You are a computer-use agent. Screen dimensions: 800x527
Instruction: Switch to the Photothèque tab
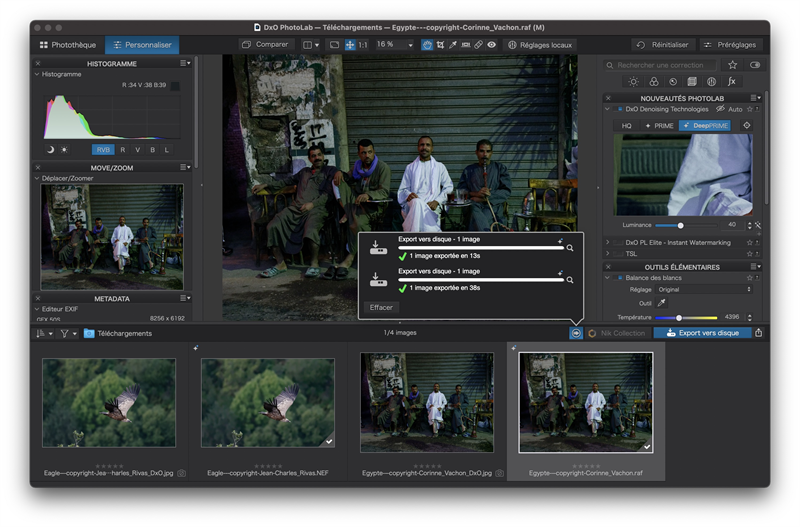pos(68,45)
